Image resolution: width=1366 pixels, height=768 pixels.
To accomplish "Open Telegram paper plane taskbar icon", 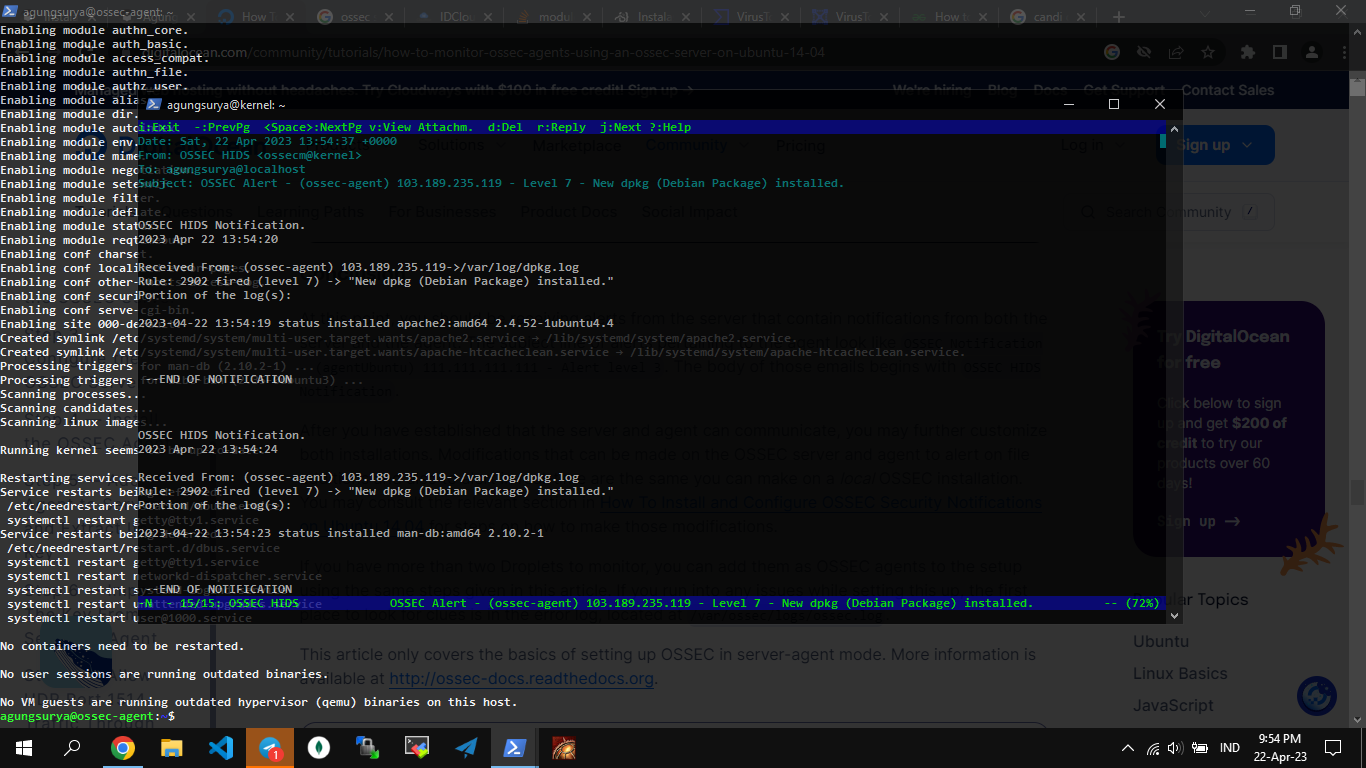I will click(466, 747).
